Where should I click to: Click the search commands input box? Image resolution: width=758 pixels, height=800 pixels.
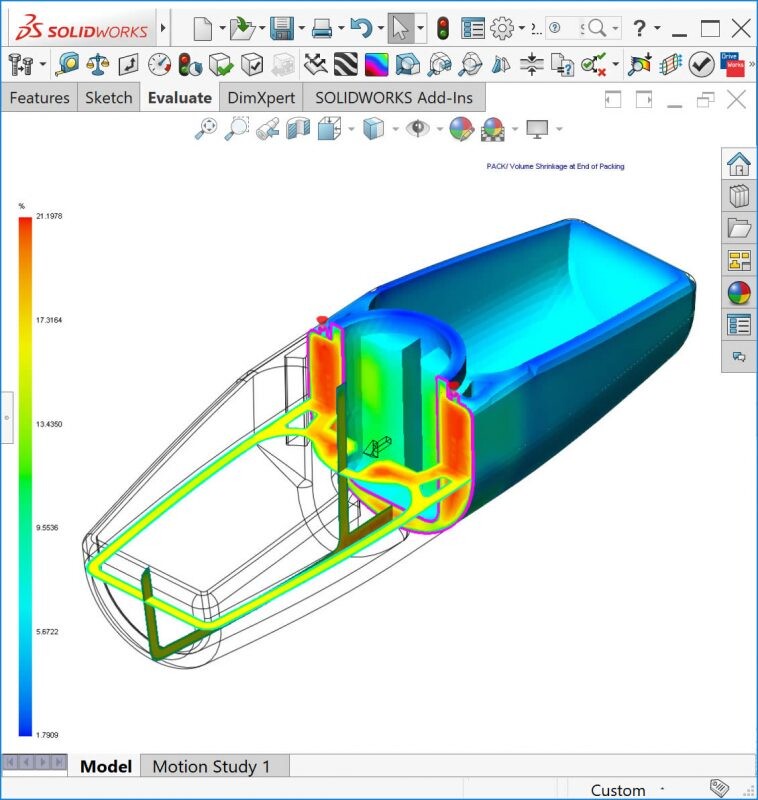pyautogui.click(x=568, y=28)
